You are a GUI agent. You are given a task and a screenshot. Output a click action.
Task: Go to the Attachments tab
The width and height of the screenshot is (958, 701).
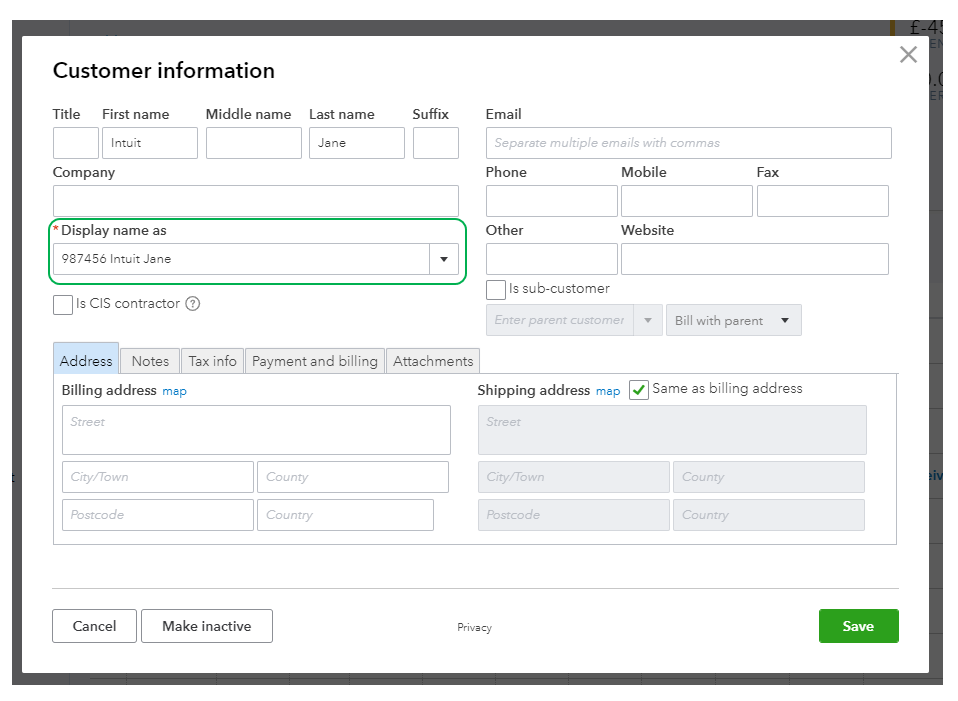[x=433, y=361]
